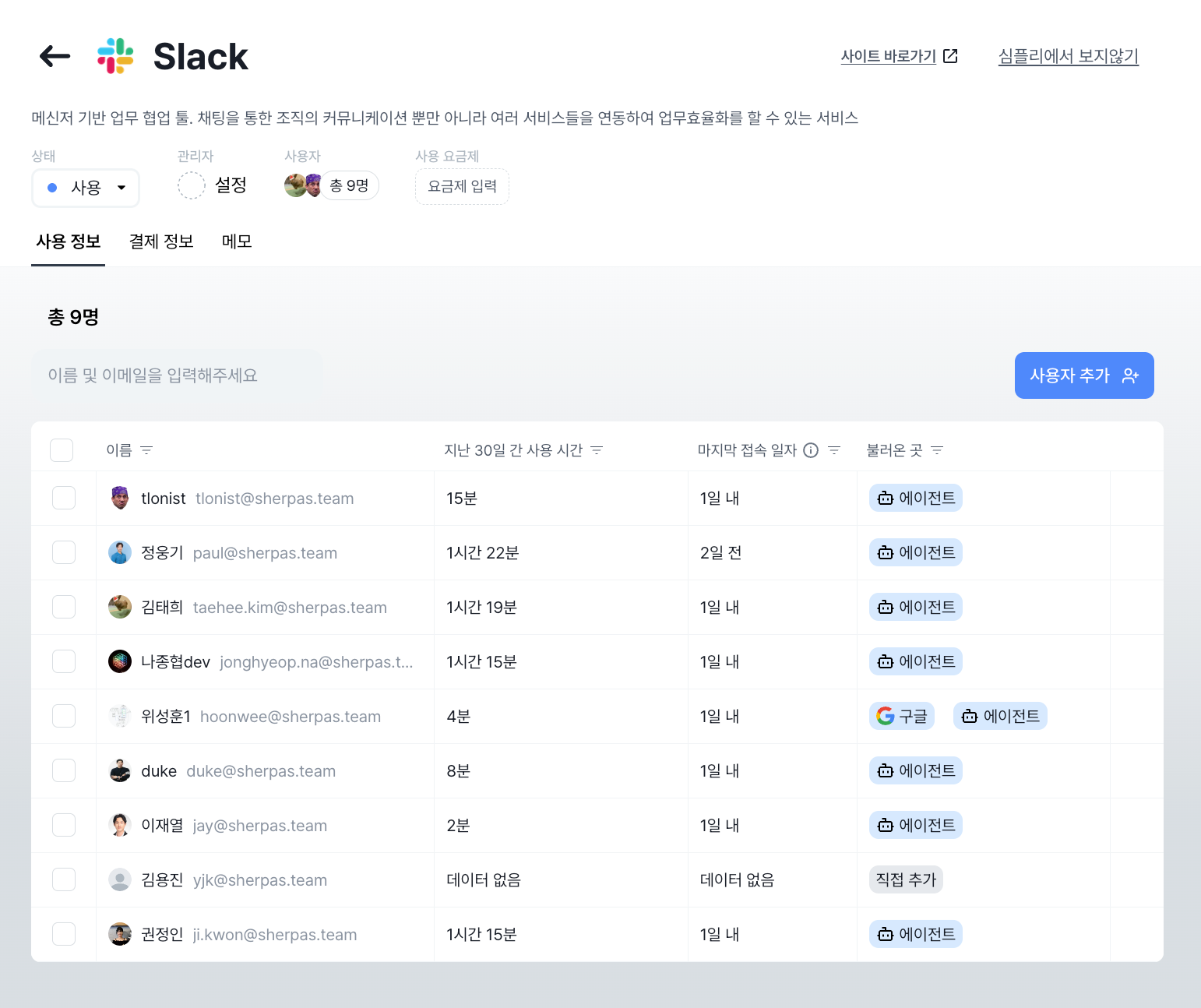Check the box for tlonist
This screenshot has width=1201, height=1008.
pos(64,498)
